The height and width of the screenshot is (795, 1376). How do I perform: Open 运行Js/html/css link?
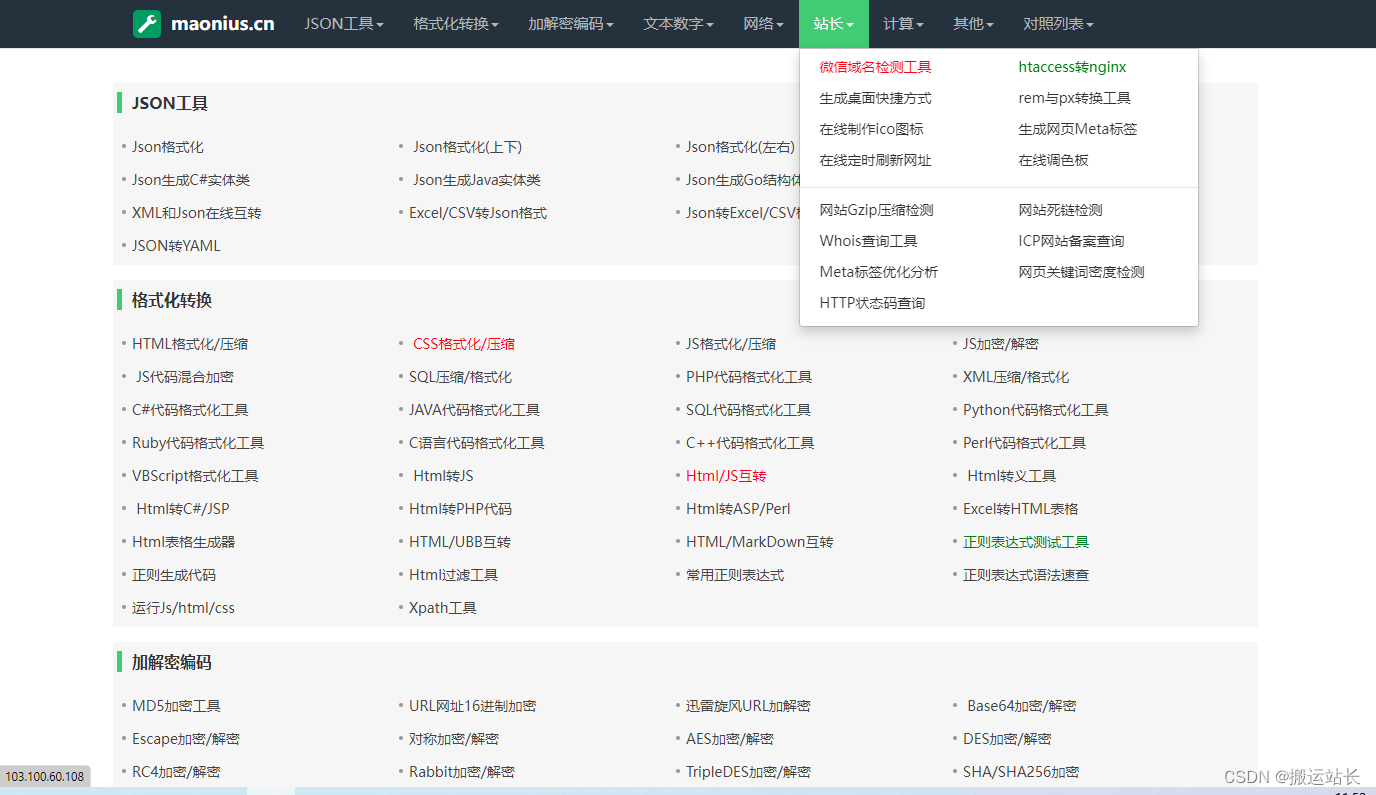(x=184, y=608)
